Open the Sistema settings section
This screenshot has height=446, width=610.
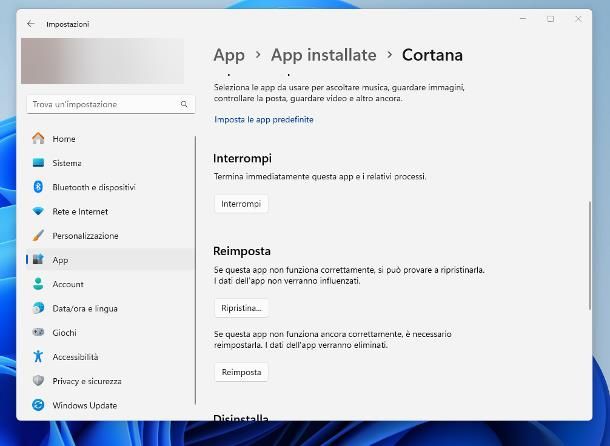pyautogui.click(x=110, y=163)
